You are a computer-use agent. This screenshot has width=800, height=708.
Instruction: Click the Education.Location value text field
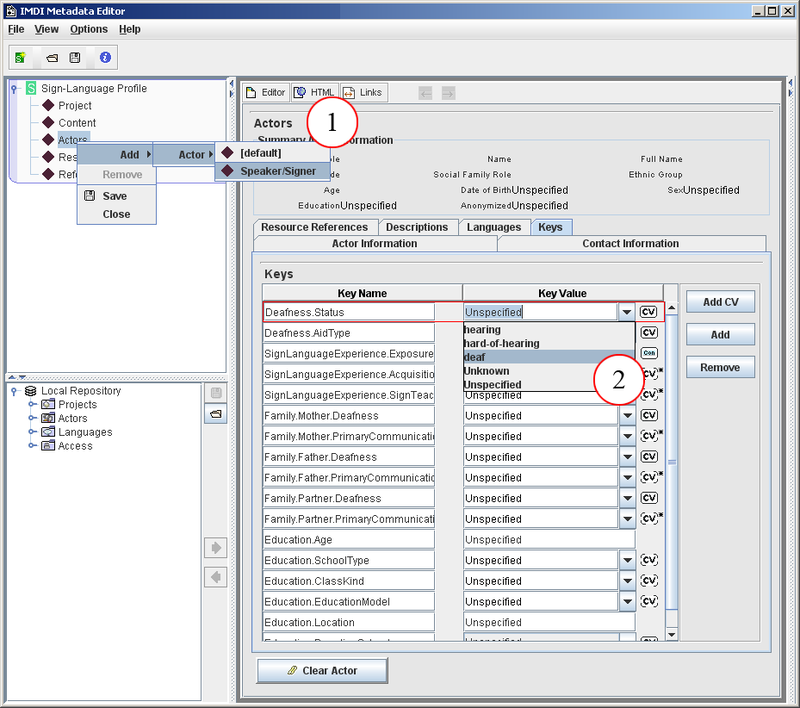click(x=548, y=623)
